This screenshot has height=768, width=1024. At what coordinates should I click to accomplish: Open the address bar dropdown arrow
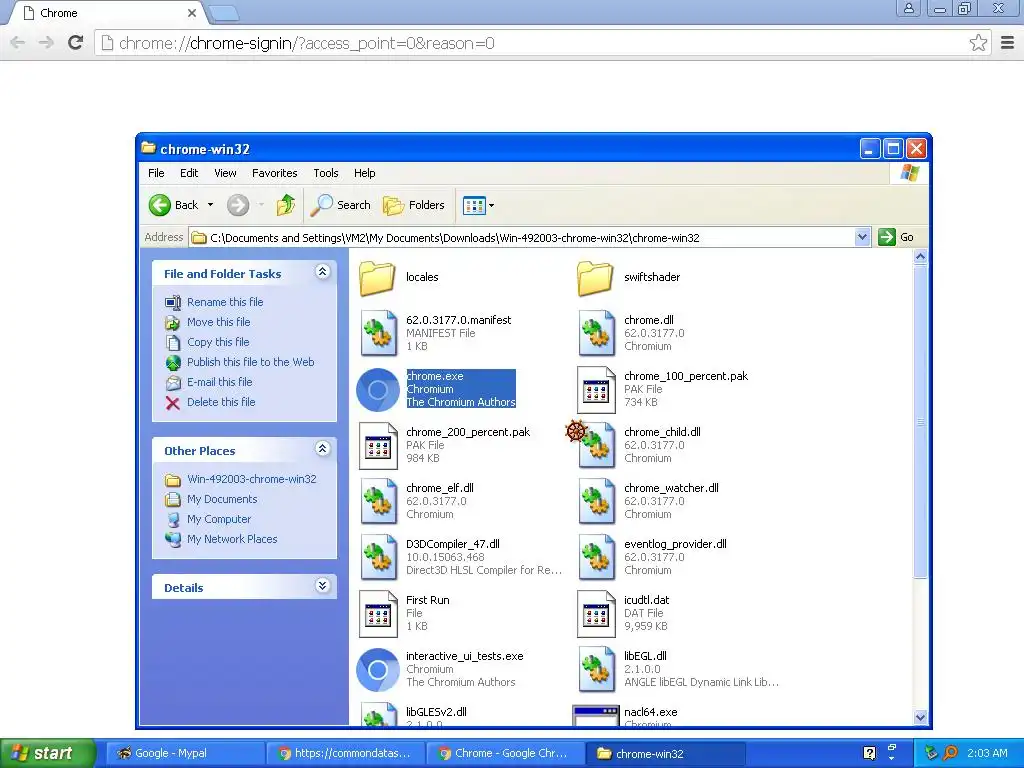point(862,237)
